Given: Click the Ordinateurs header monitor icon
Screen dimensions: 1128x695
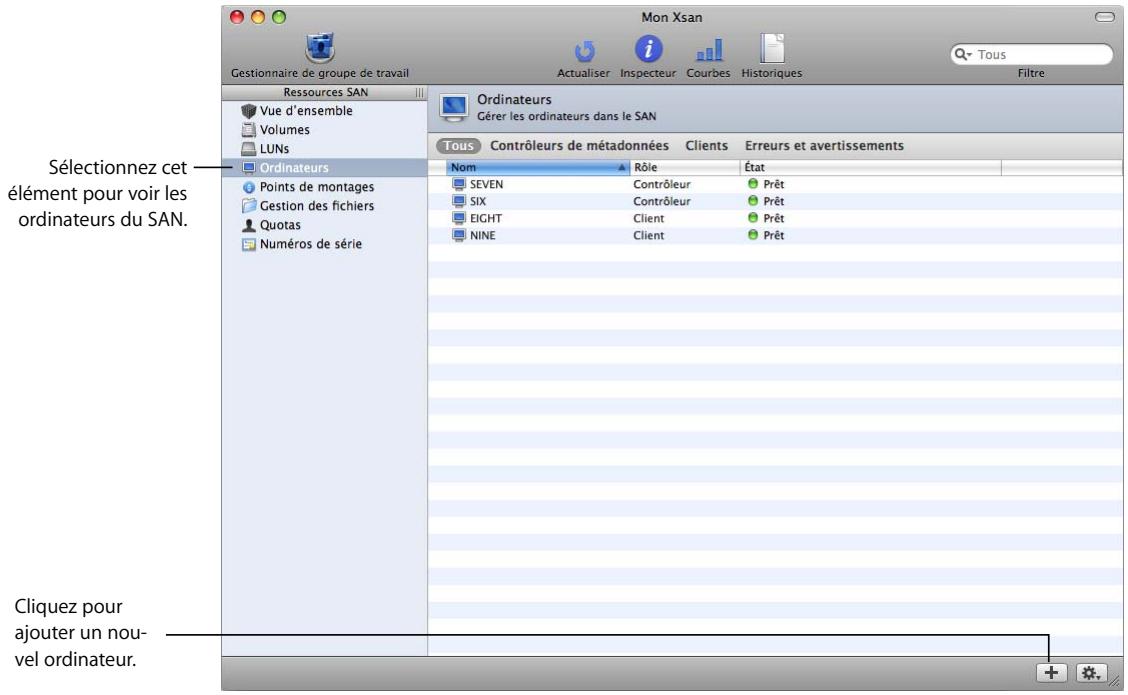Looking at the screenshot, I should click(453, 107).
